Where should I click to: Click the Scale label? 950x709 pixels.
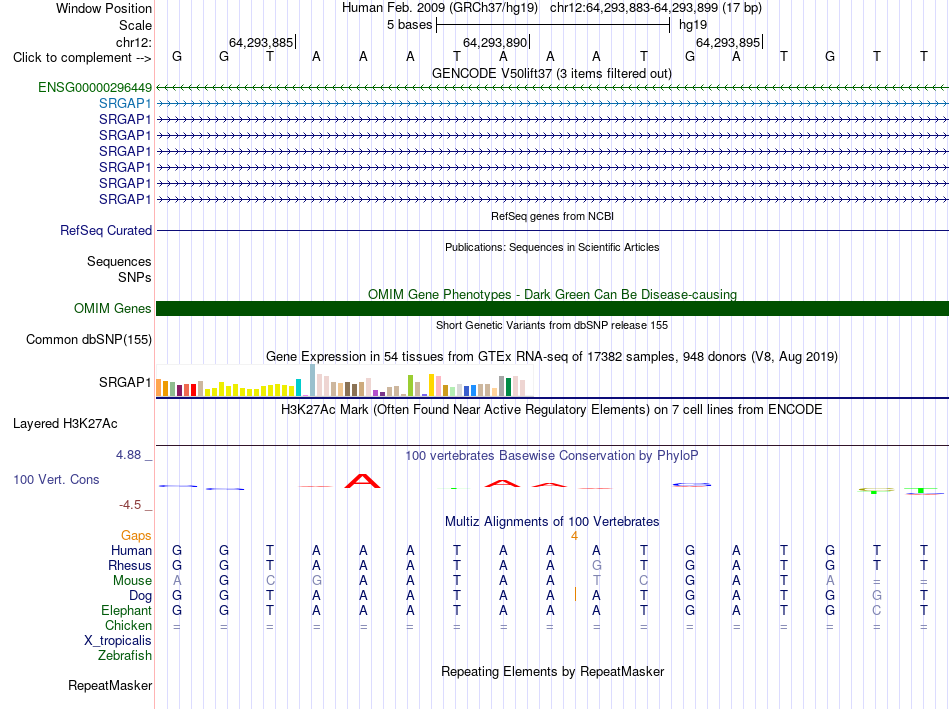tap(135, 25)
